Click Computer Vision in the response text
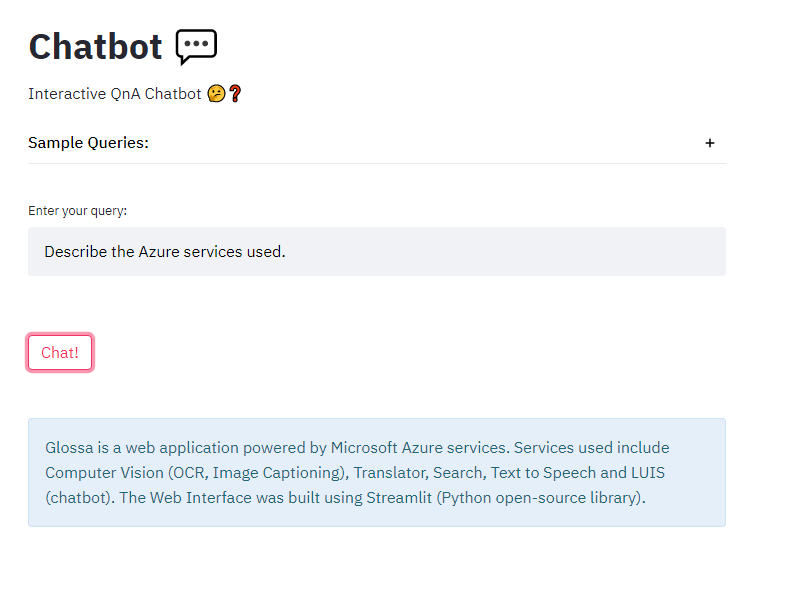 (x=104, y=472)
